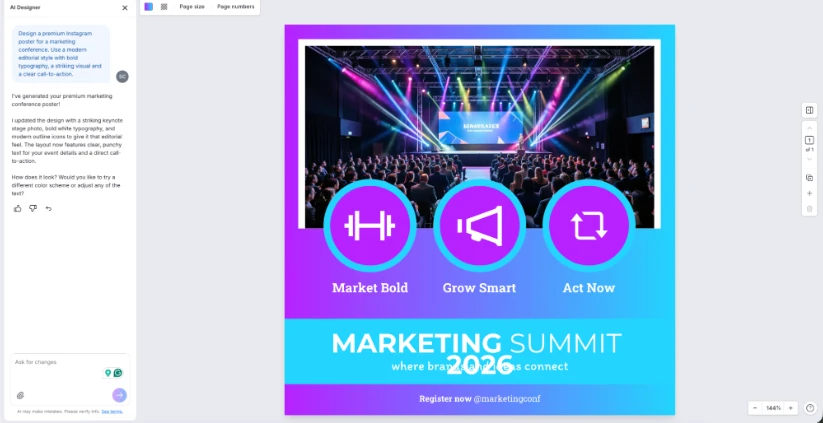
Task: Close the AI Designer panel
Action: click(124, 8)
